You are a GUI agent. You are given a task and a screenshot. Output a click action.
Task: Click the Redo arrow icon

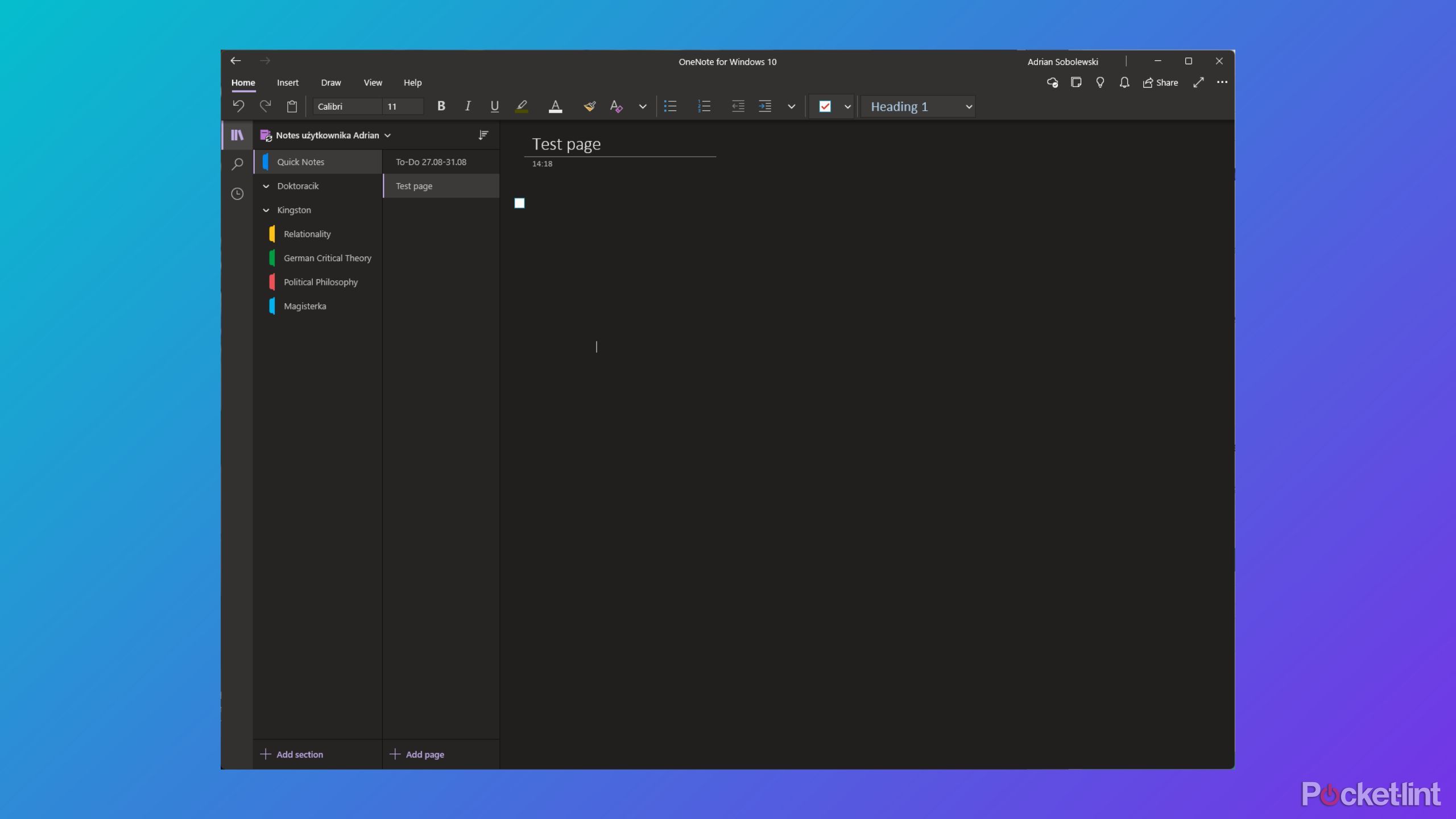(x=265, y=106)
